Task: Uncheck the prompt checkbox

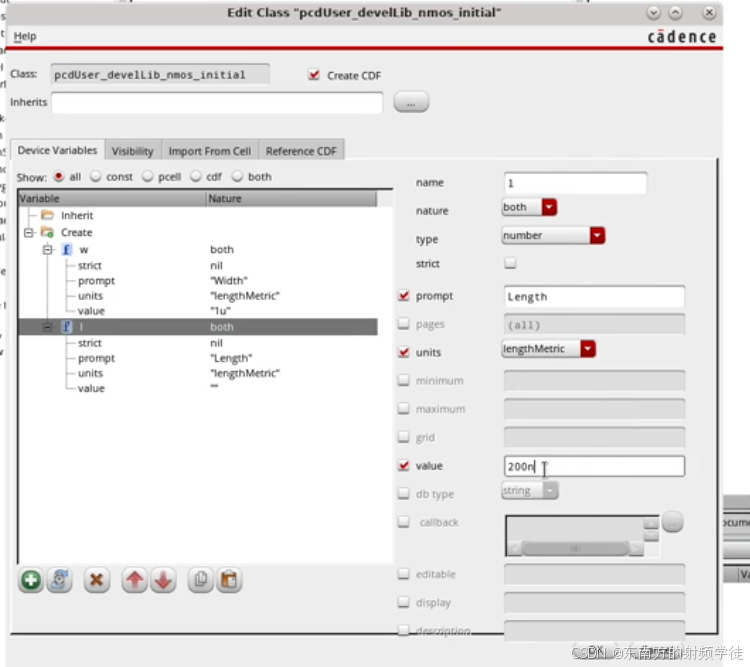Action: [404, 296]
